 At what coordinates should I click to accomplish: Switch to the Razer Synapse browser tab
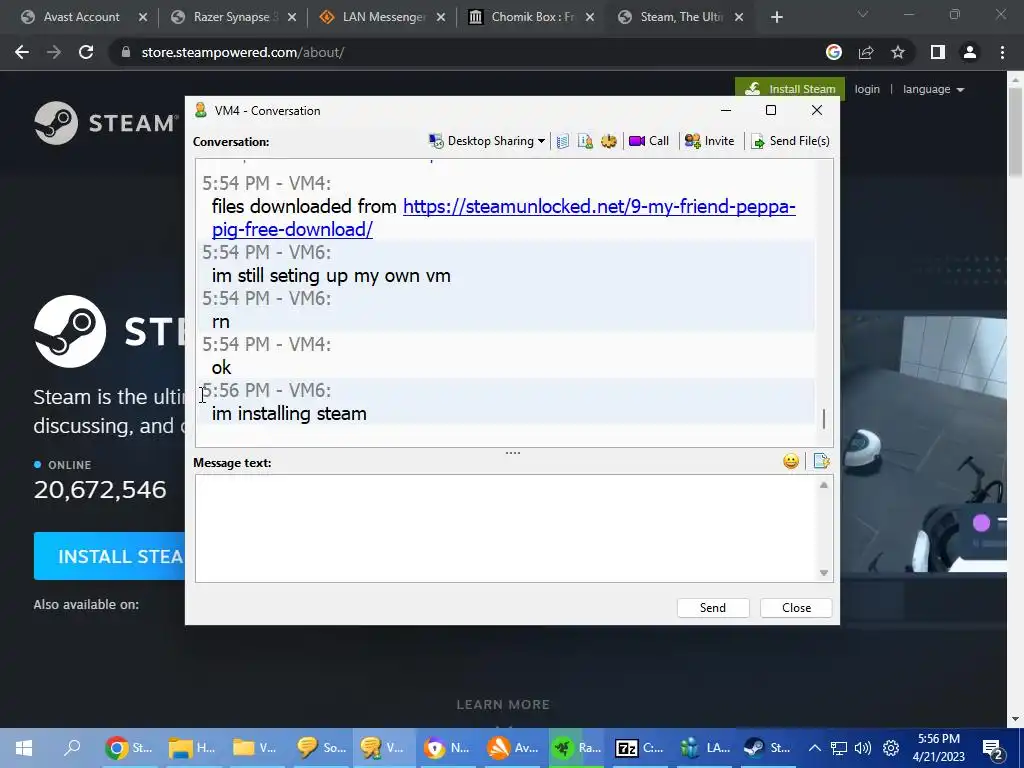223,17
